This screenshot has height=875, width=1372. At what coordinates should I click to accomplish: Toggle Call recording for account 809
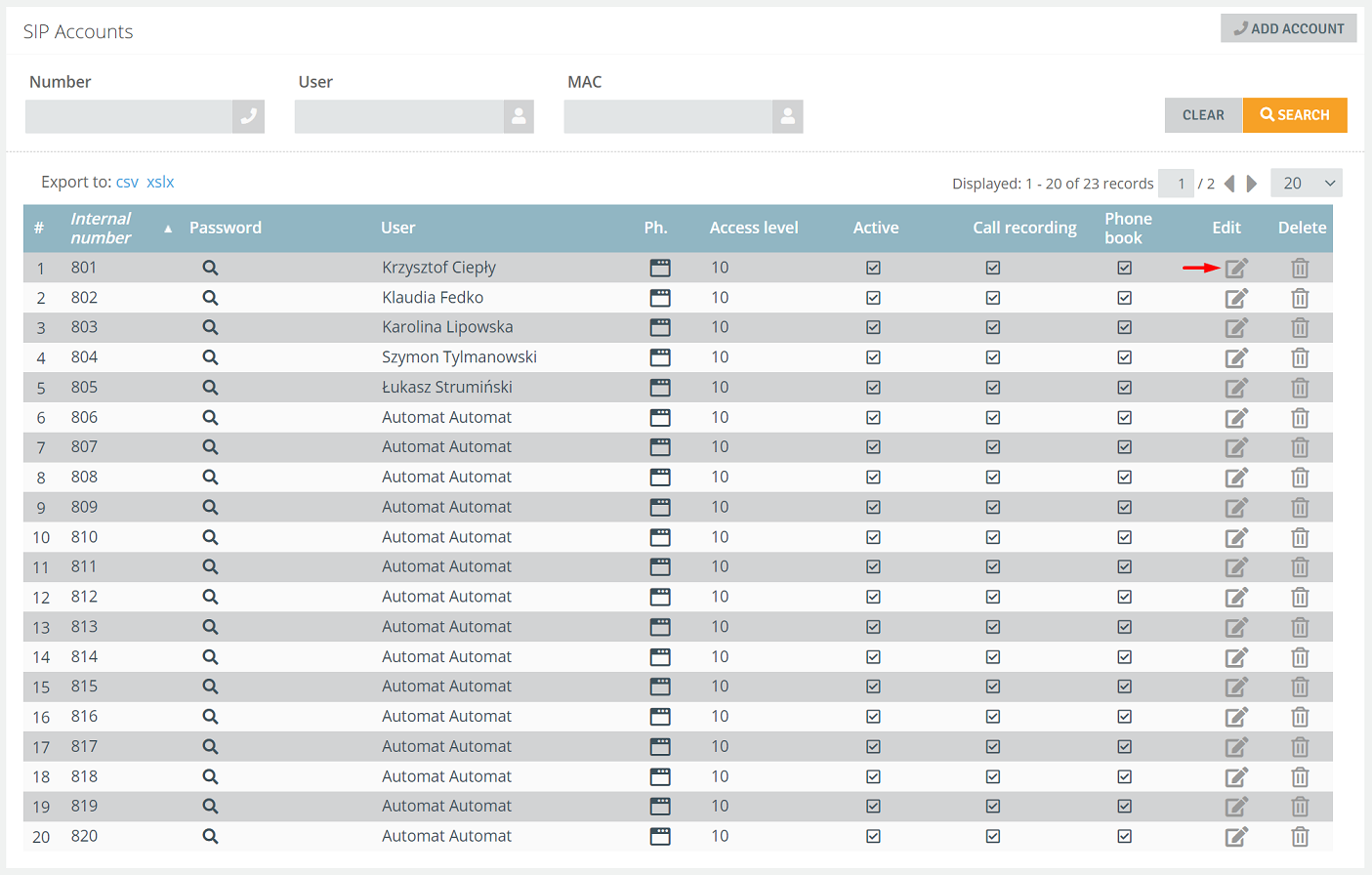tap(993, 508)
